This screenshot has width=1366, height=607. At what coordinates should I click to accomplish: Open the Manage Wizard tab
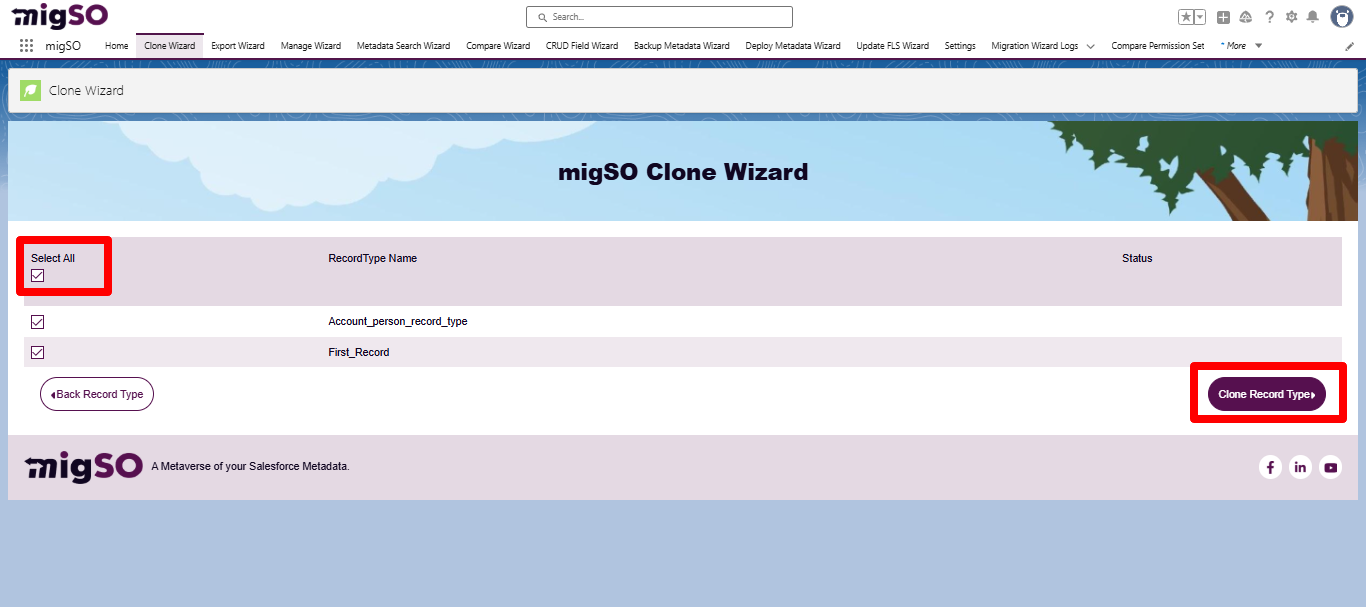point(311,46)
